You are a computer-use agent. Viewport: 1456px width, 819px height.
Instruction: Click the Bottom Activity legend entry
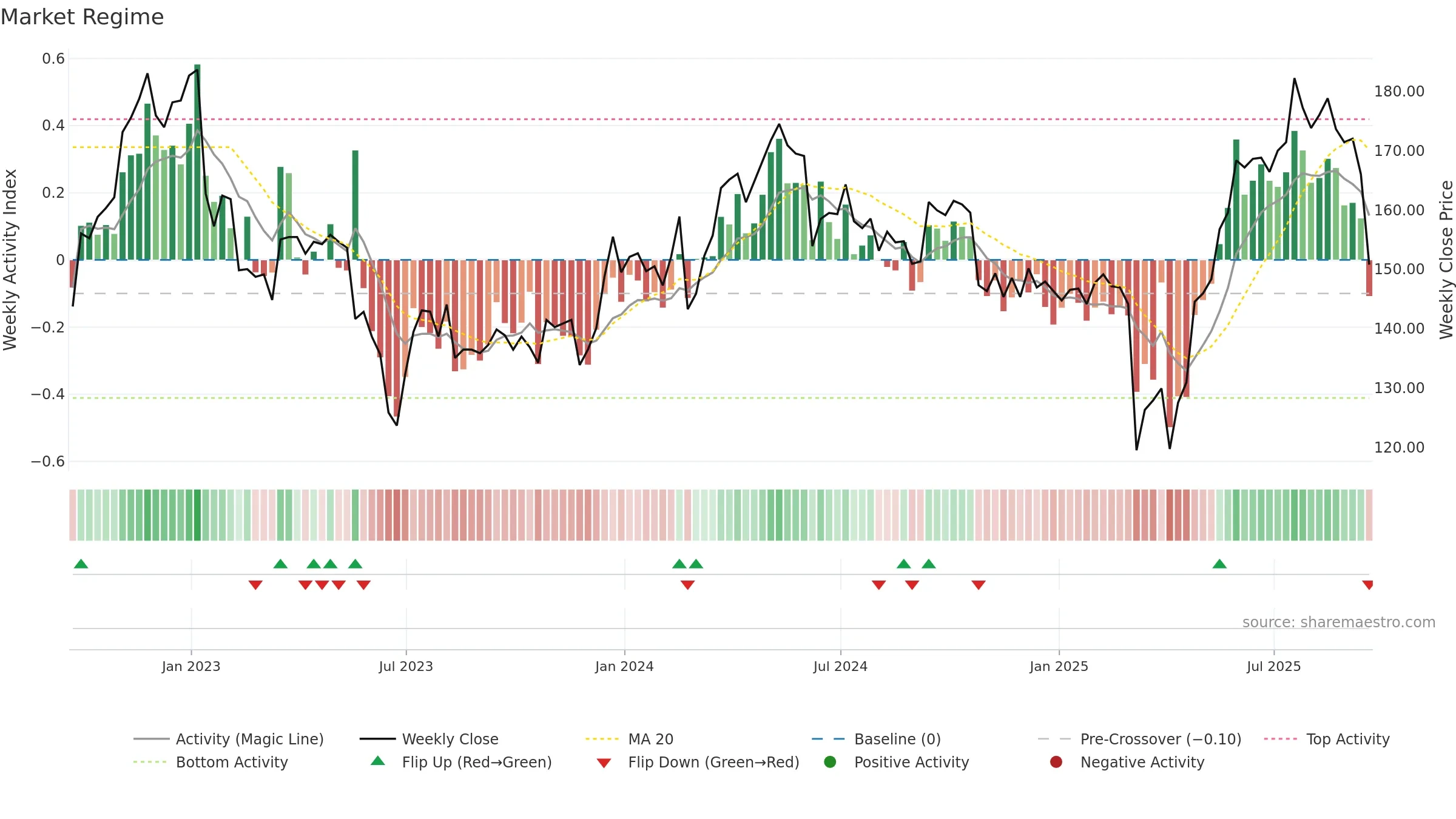(211, 762)
